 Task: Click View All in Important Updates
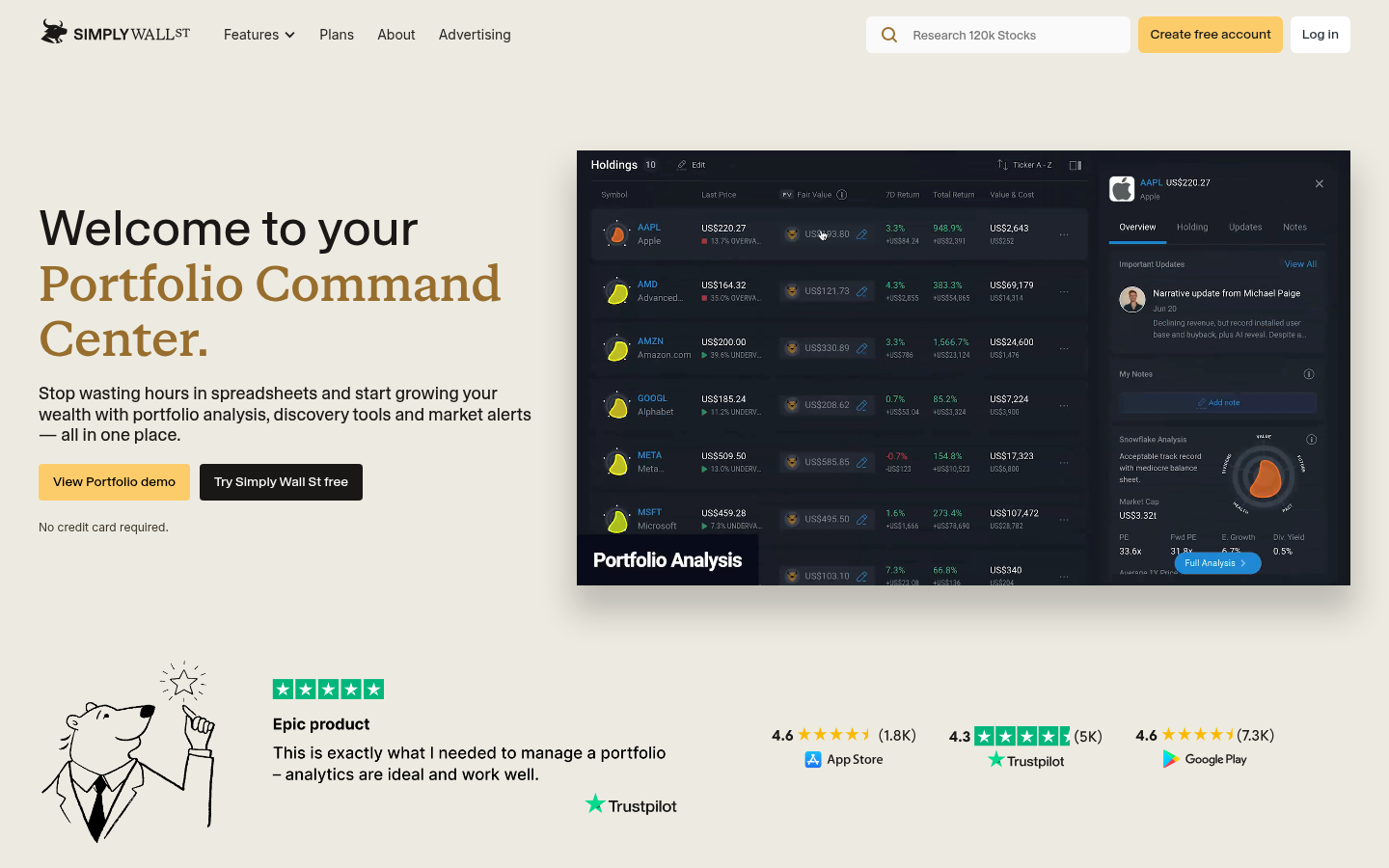click(1300, 264)
